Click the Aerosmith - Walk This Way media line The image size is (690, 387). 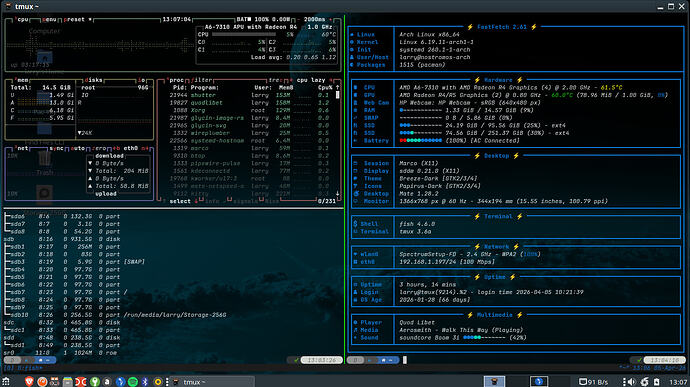pyautogui.click(x=461, y=330)
